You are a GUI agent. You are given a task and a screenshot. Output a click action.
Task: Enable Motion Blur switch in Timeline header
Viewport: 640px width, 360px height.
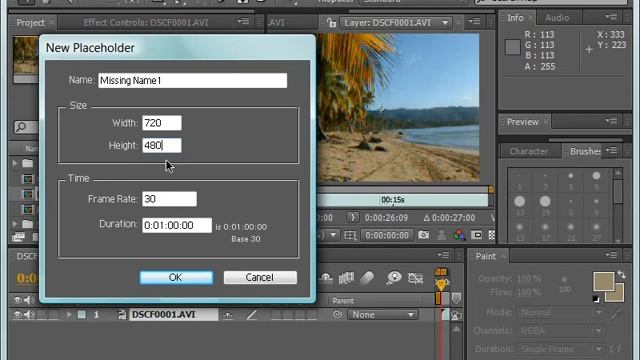tap(367, 278)
